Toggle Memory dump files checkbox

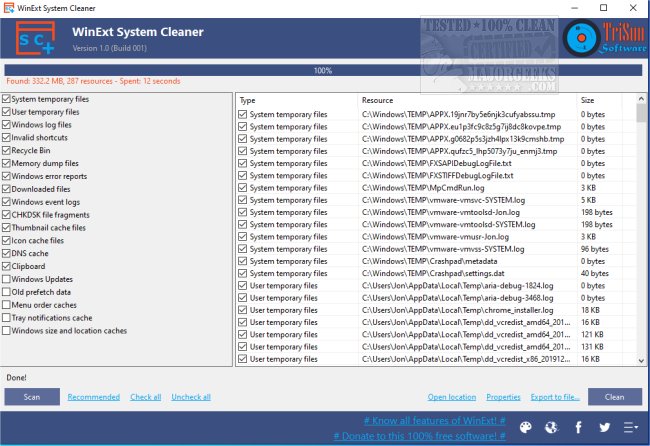click(x=6, y=163)
